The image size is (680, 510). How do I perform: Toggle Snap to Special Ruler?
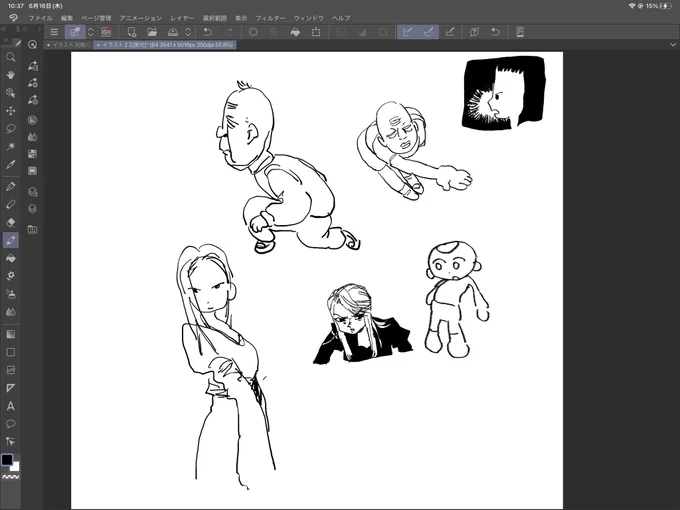(428, 32)
